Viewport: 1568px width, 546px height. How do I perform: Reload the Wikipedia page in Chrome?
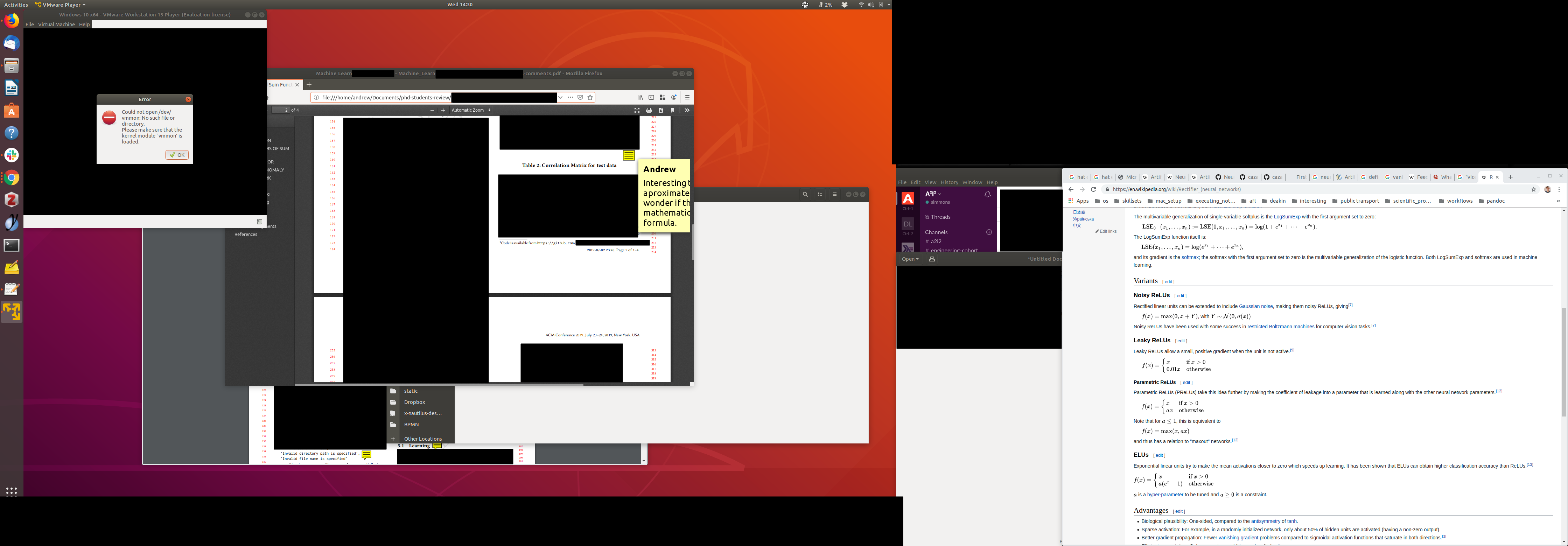pos(1093,189)
